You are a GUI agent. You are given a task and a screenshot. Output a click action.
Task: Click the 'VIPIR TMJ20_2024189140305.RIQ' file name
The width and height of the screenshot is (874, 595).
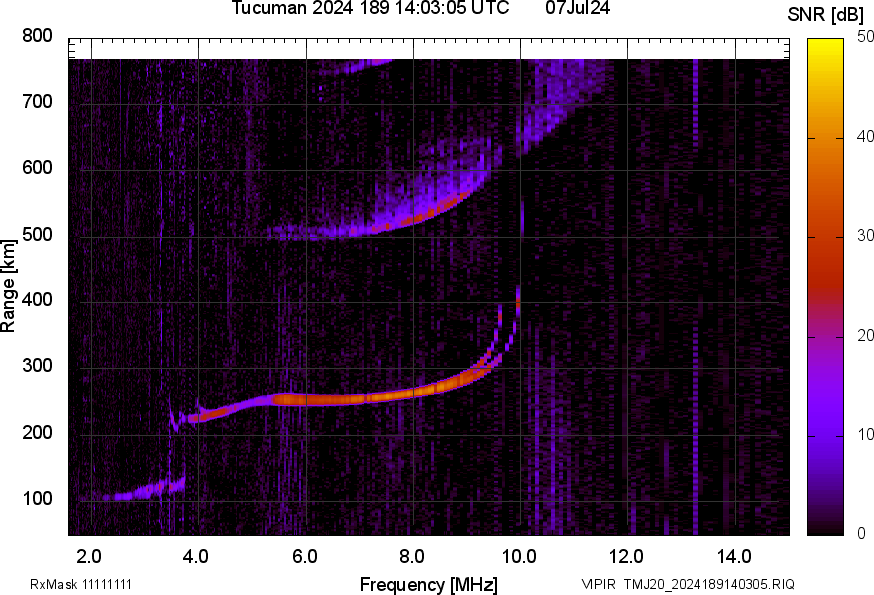688,584
